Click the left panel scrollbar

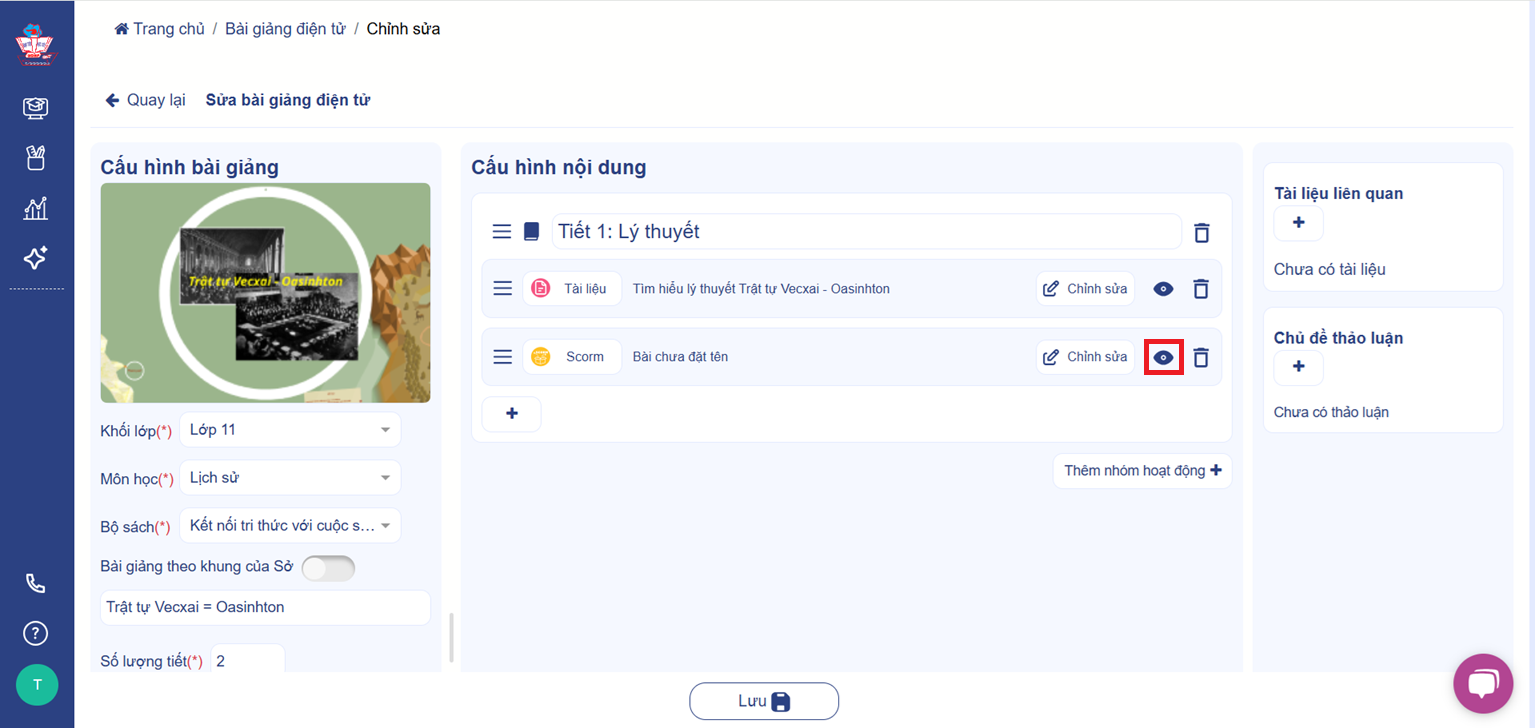pos(451,637)
